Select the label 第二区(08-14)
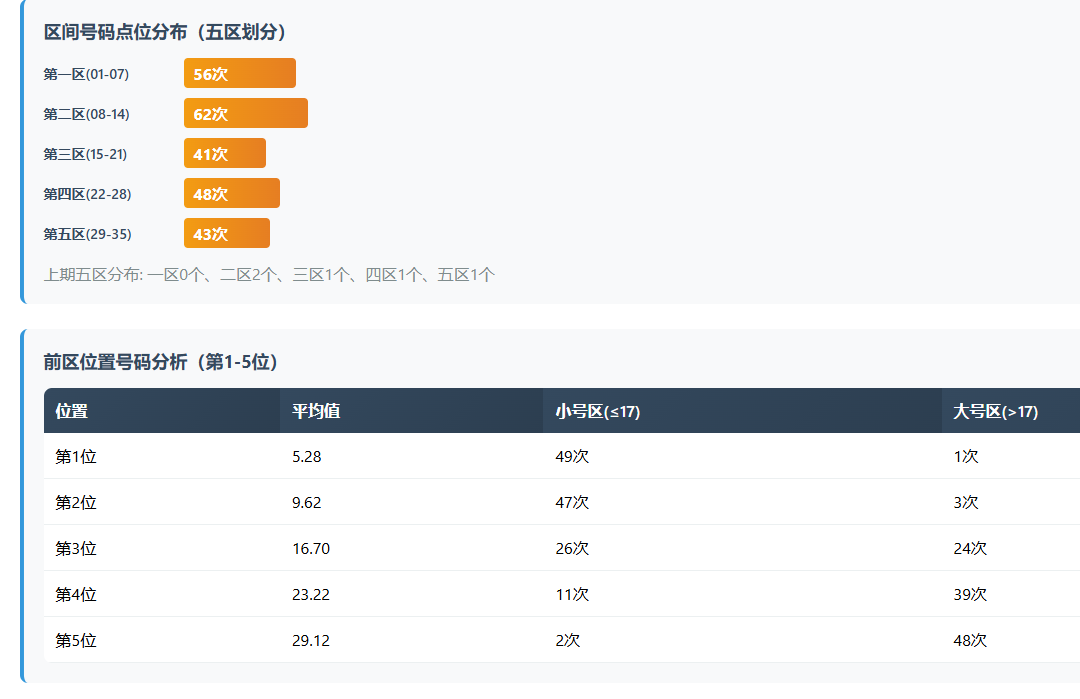The height and width of the screenshot is (699, 1080). [x=86, y=114]
